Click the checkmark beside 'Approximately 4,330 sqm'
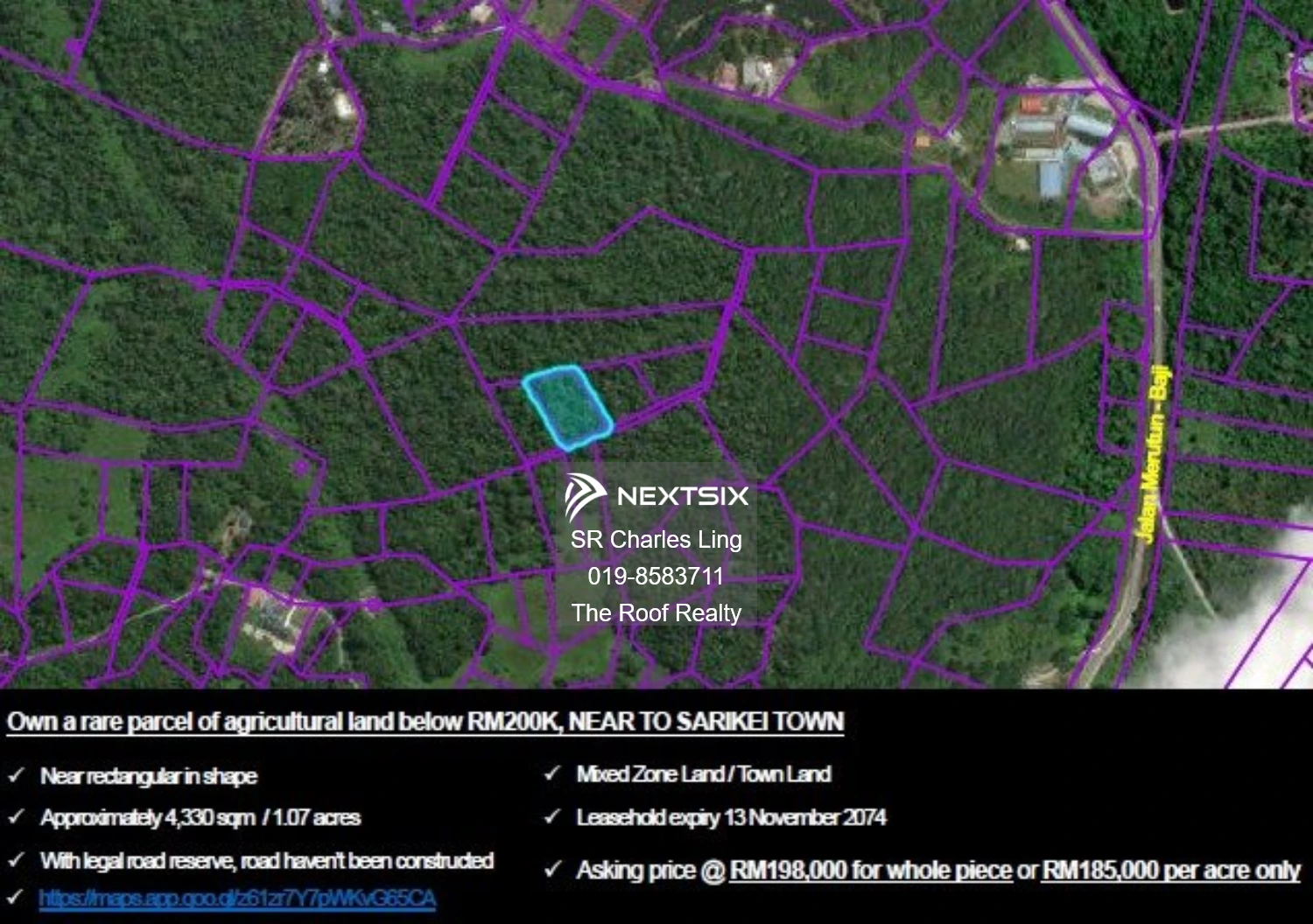 [x=18, y=817]
